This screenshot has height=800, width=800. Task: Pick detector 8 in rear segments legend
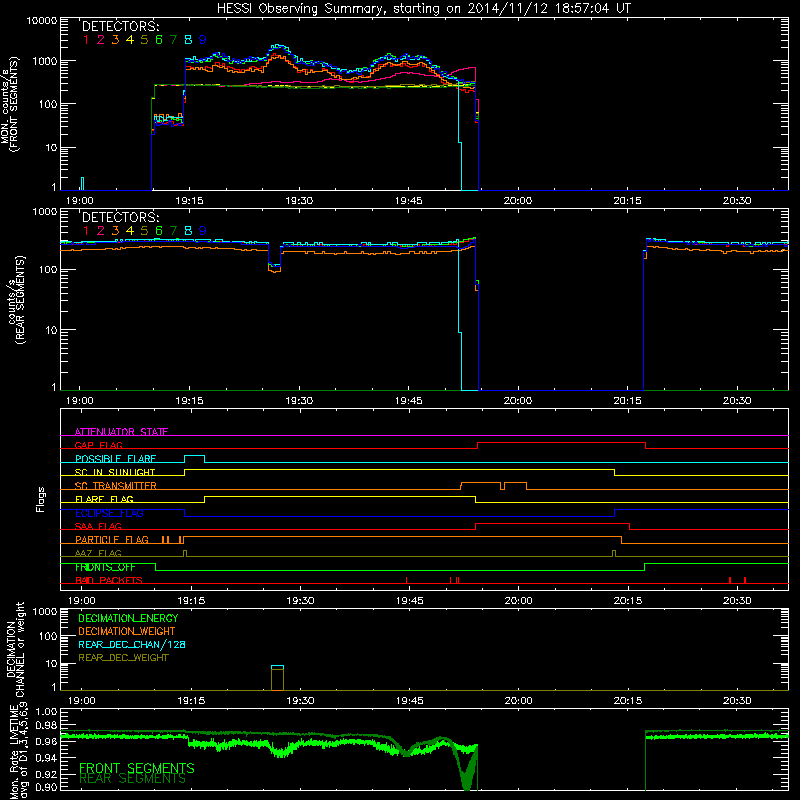tap(188, 231)
